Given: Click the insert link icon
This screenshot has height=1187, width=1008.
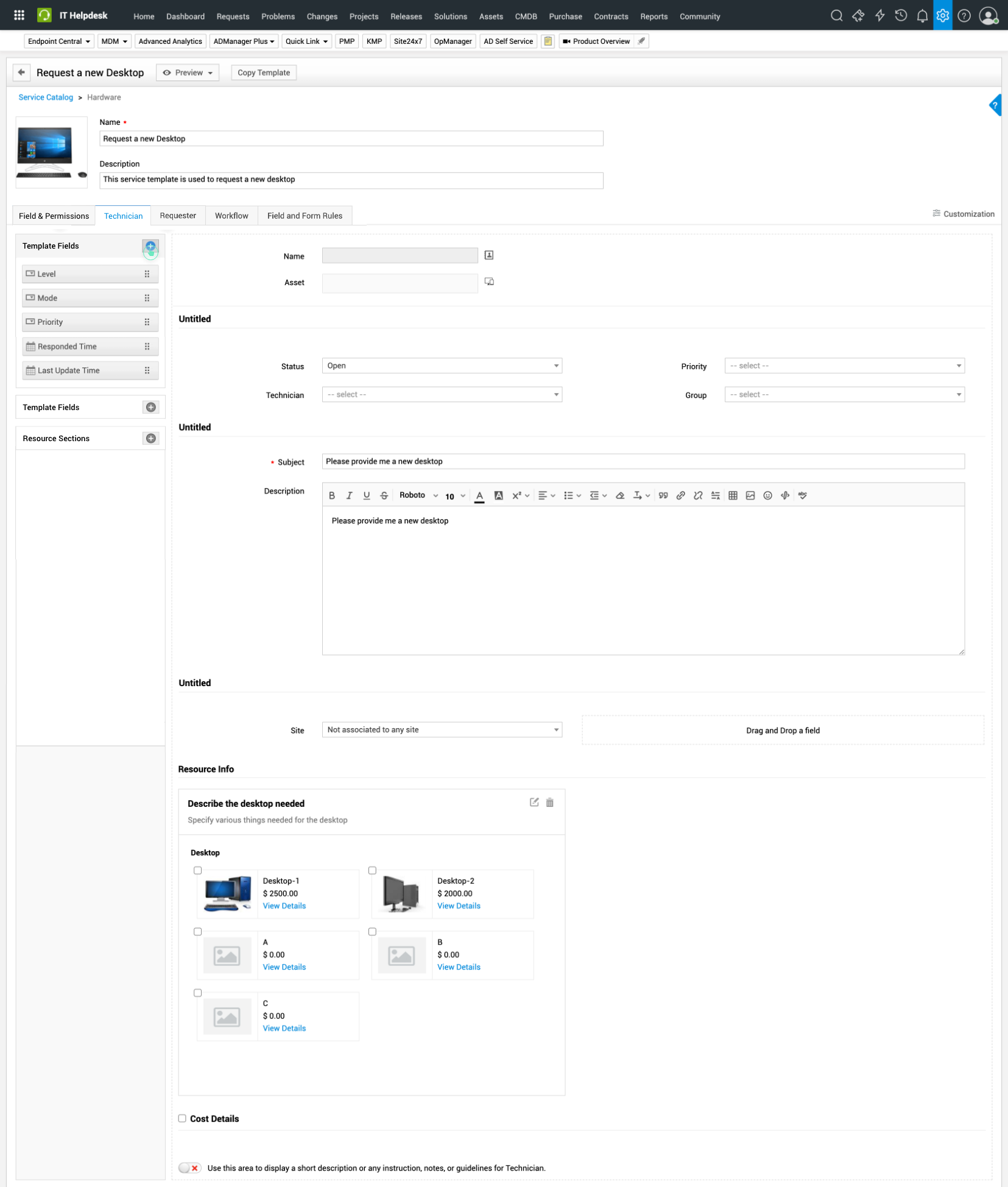Looking at the screenshot, I should [x=680, y=496].
